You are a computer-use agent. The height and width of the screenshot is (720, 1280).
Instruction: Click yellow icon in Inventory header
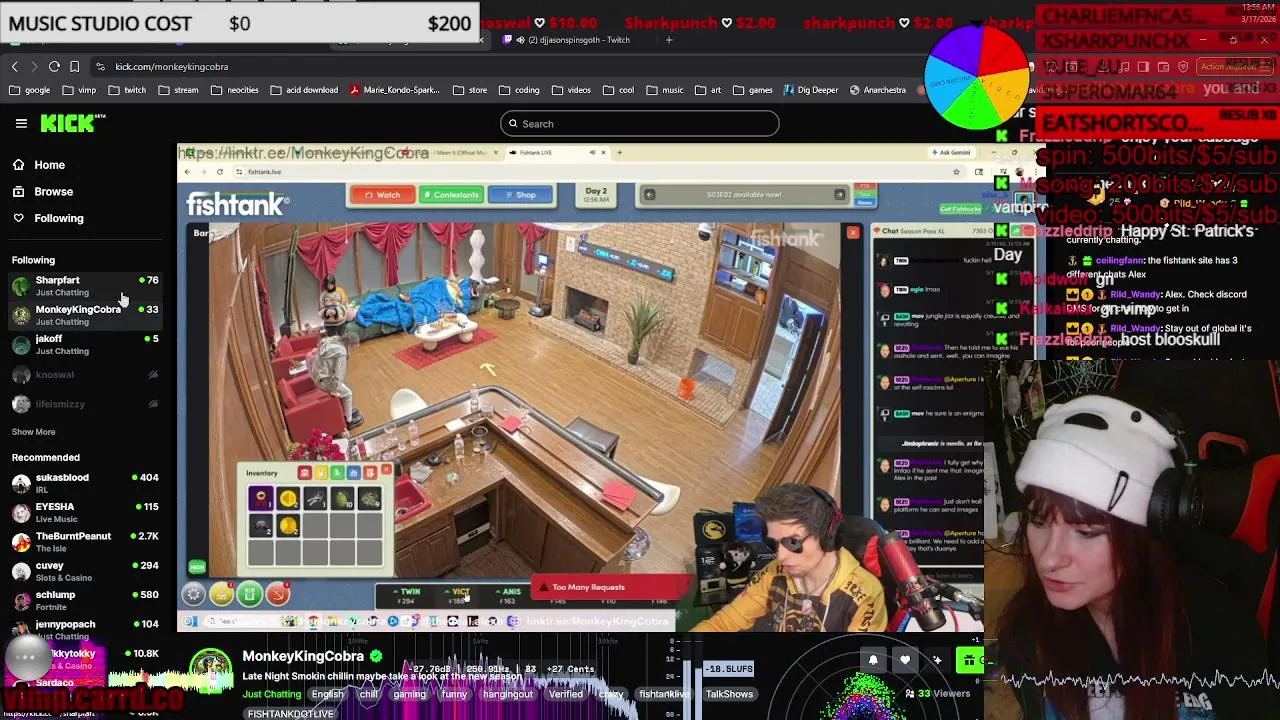click(x=321, y=473)
